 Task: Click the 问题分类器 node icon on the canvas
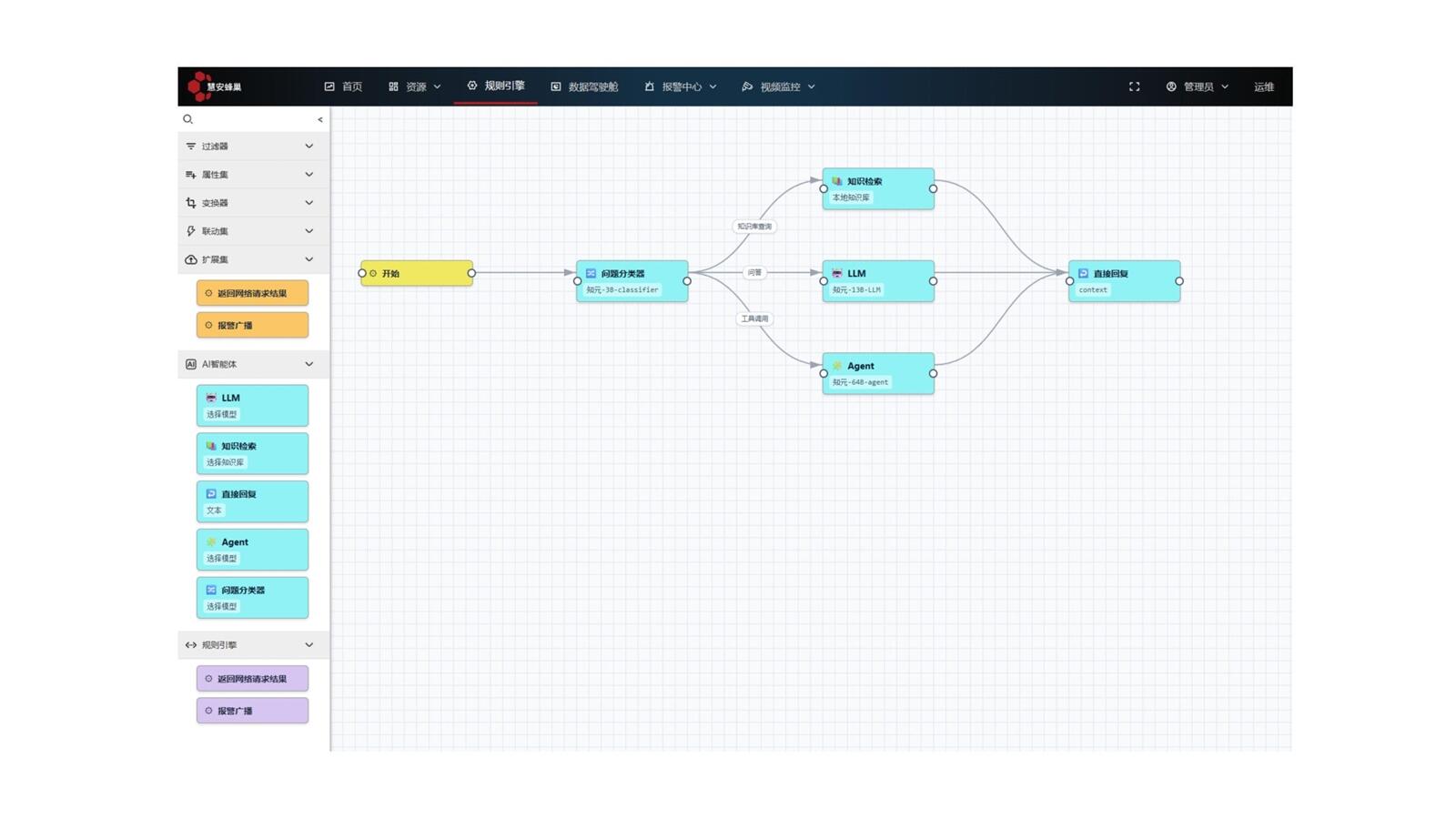pos(591,273)
